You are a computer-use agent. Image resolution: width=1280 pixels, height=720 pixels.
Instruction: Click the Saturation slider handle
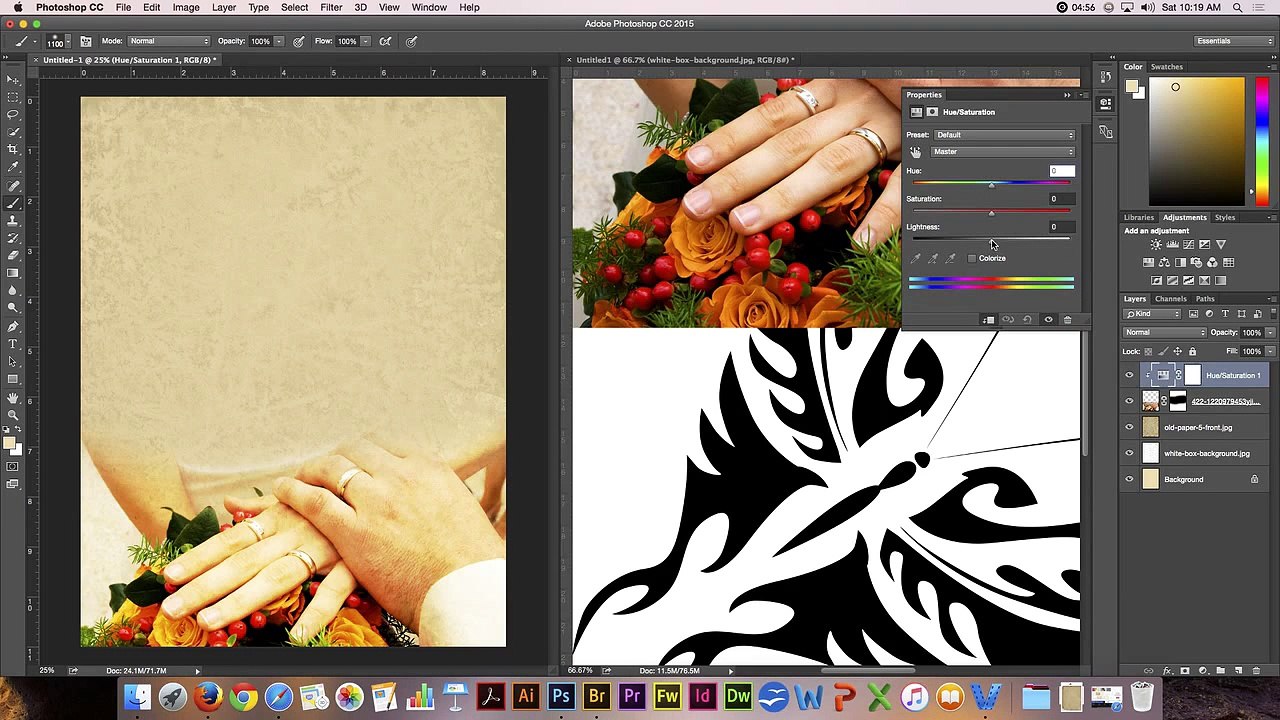pos(991,213)
